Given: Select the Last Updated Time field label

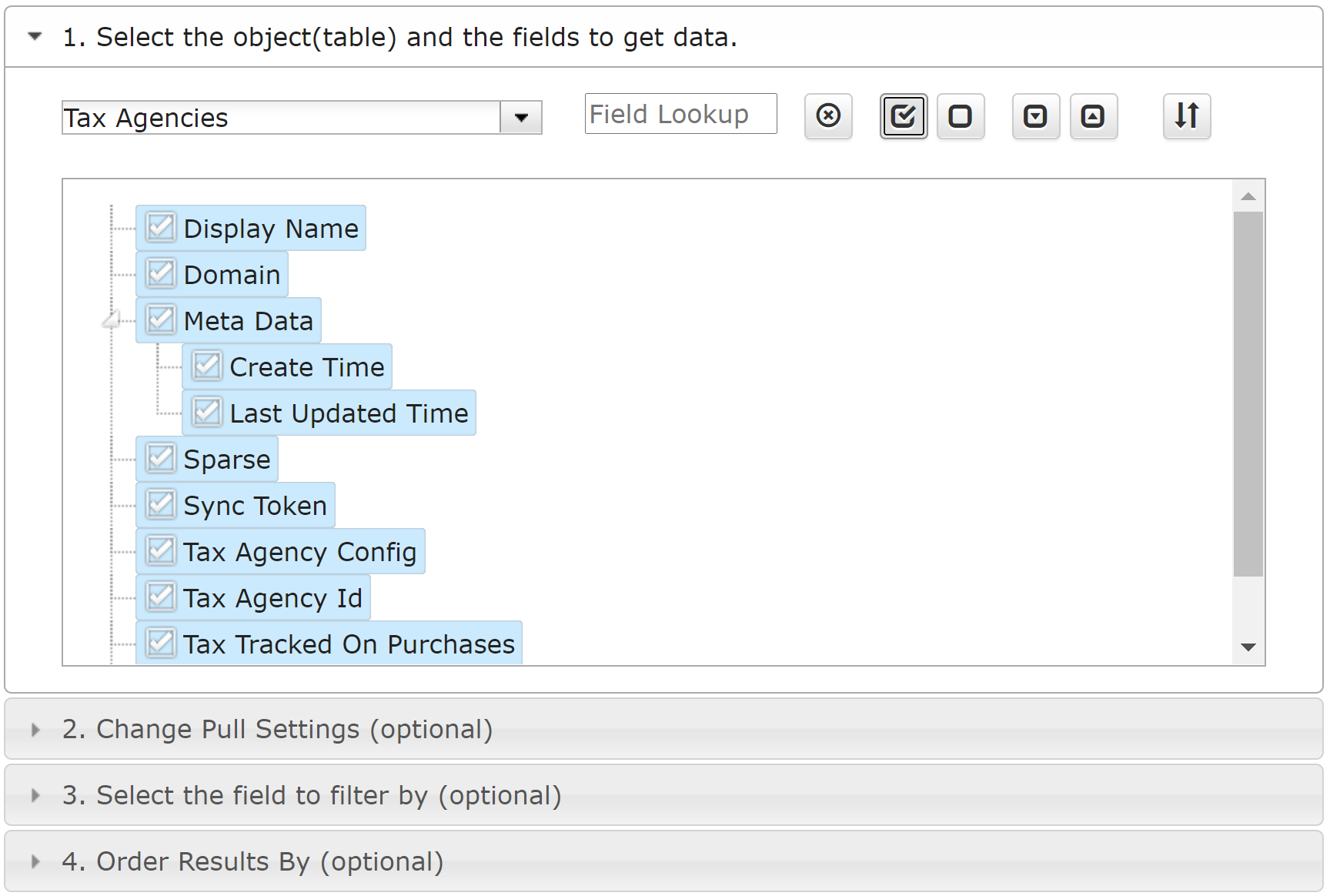Looking at the screenshot, I should click(349, 413).
